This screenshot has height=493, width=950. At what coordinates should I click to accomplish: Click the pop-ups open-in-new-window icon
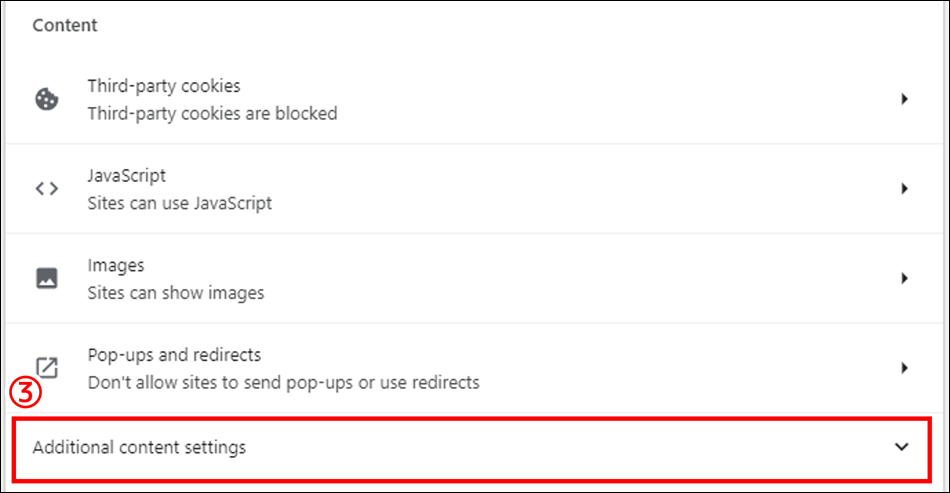[47, 368]
